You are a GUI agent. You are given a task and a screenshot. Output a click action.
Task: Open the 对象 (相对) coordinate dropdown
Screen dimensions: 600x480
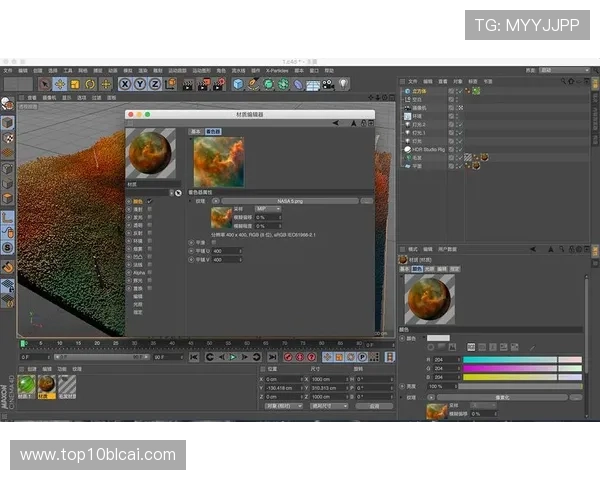point(282,406)
